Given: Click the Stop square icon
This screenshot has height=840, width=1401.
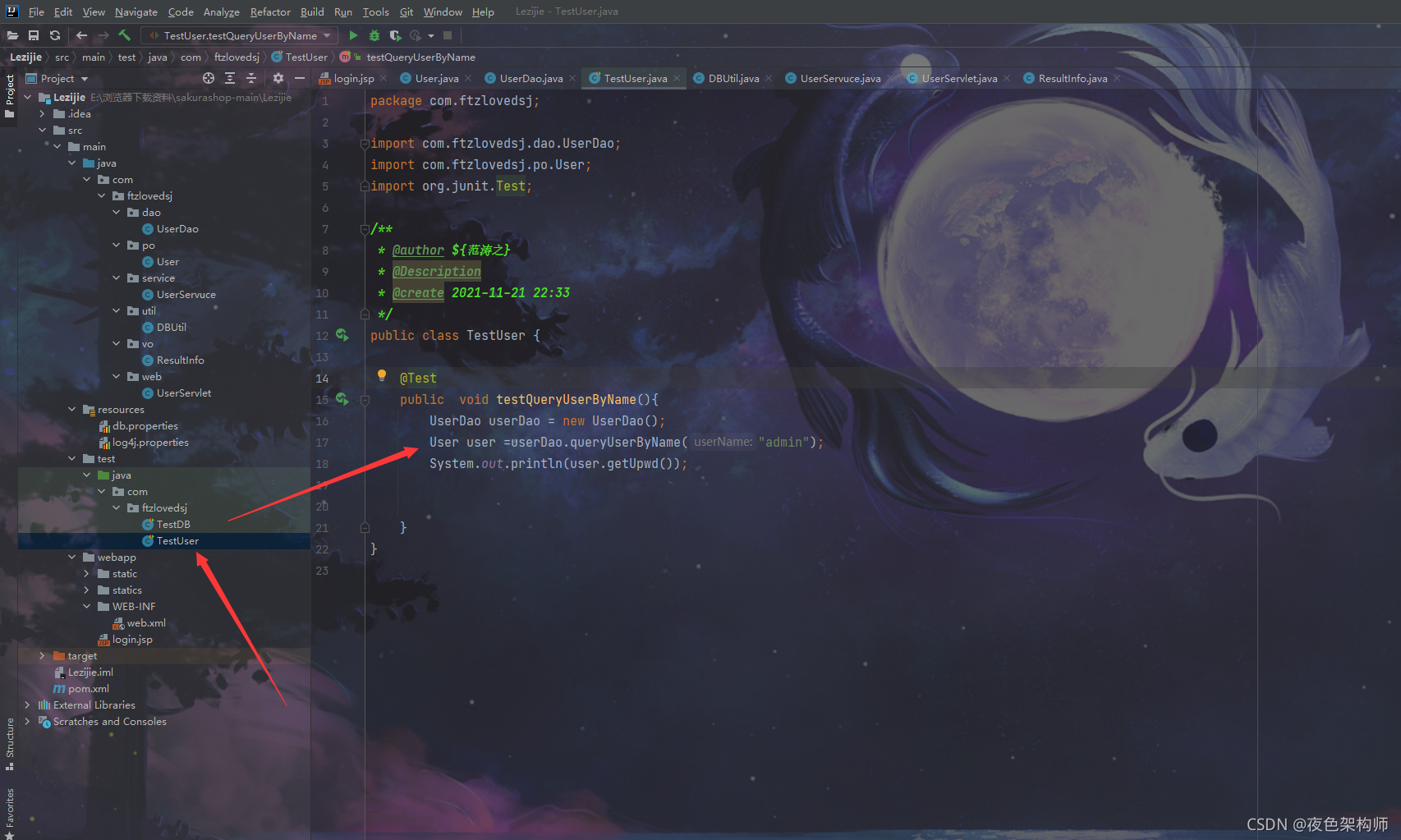Looking at the screenshot, I should point(448,35).
